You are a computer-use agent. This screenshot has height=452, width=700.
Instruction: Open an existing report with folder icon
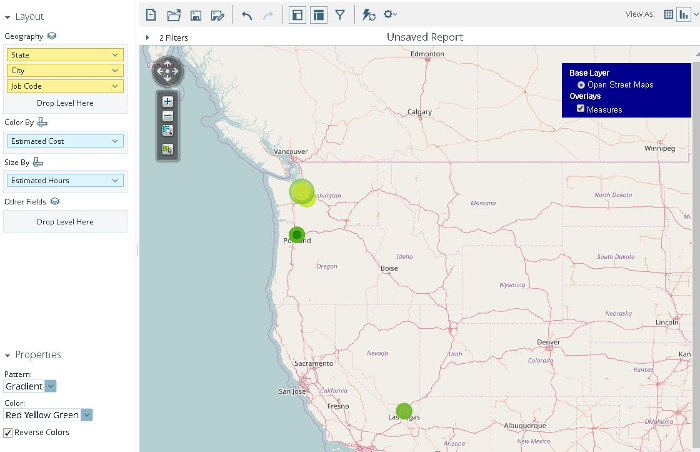(174, 15)
